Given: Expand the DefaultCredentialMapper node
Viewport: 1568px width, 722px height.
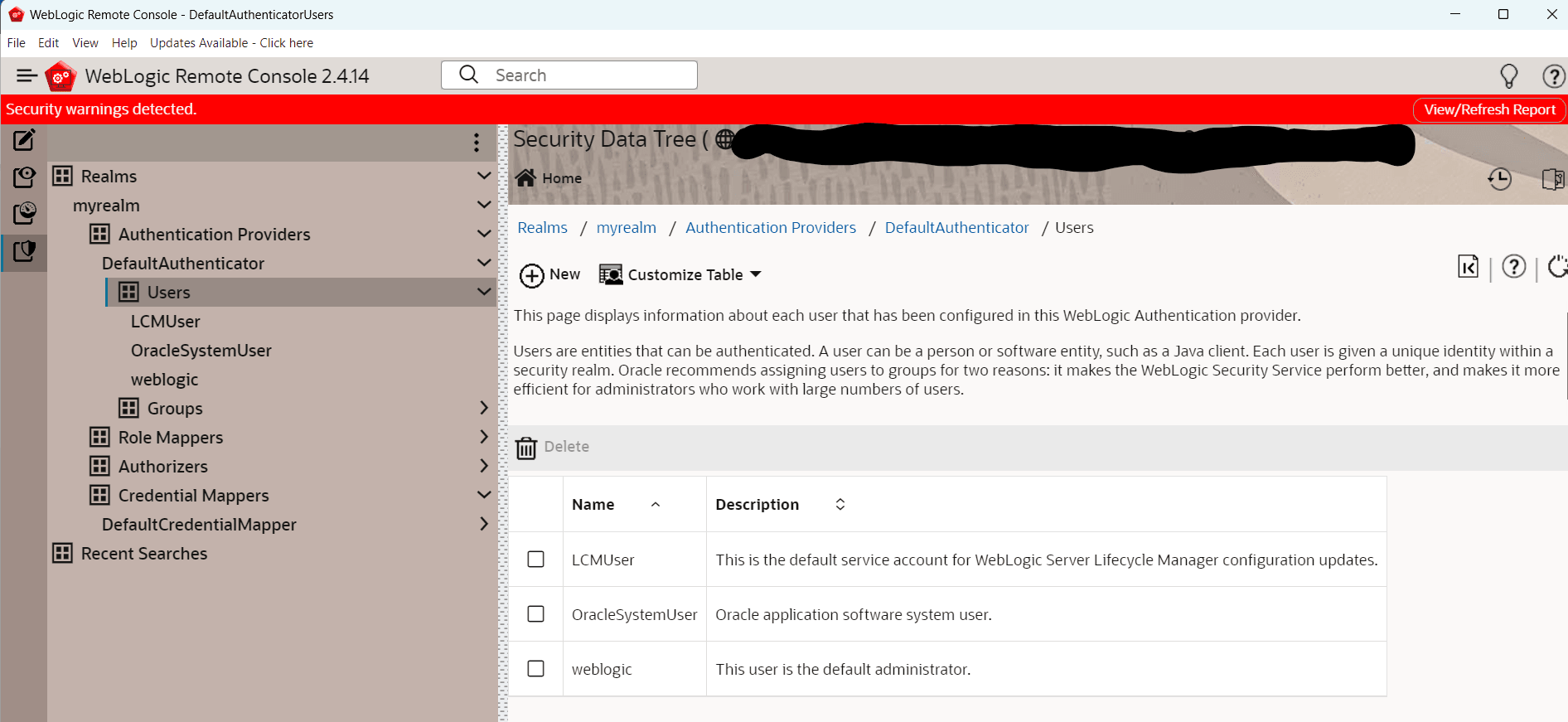Looking at the screenshot, I should click(x=484, y=524).
